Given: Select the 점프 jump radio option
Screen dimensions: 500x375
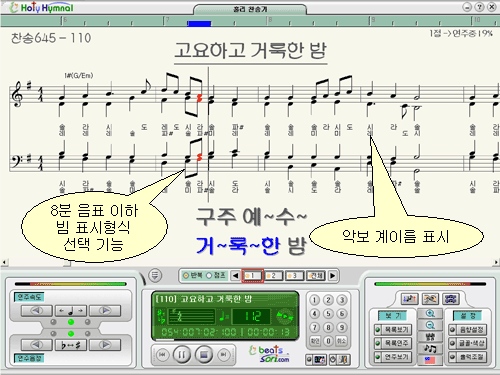Looking at the screenshot, I should click(x=216, y=276).
